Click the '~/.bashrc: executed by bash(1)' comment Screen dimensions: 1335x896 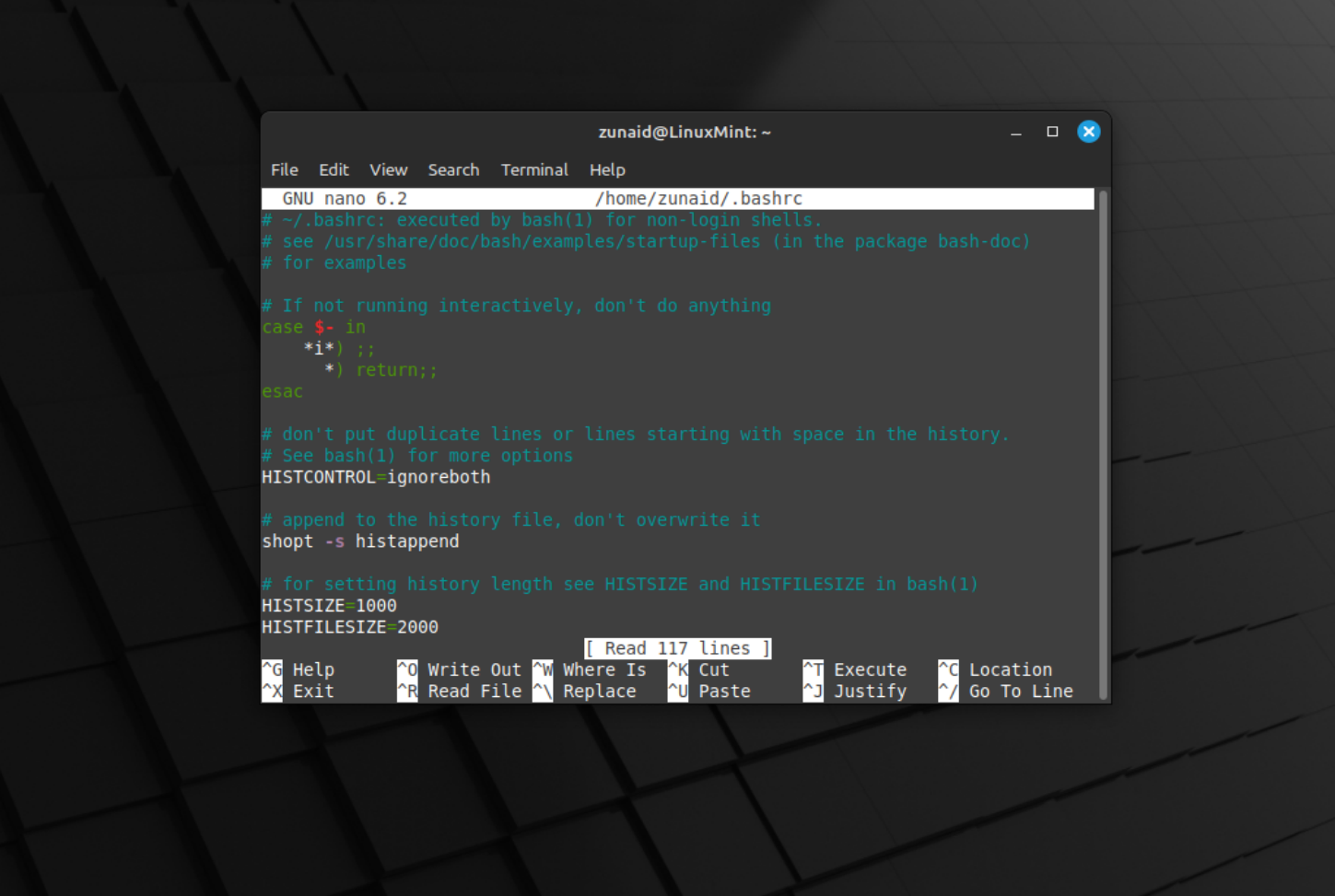point(542,220)
